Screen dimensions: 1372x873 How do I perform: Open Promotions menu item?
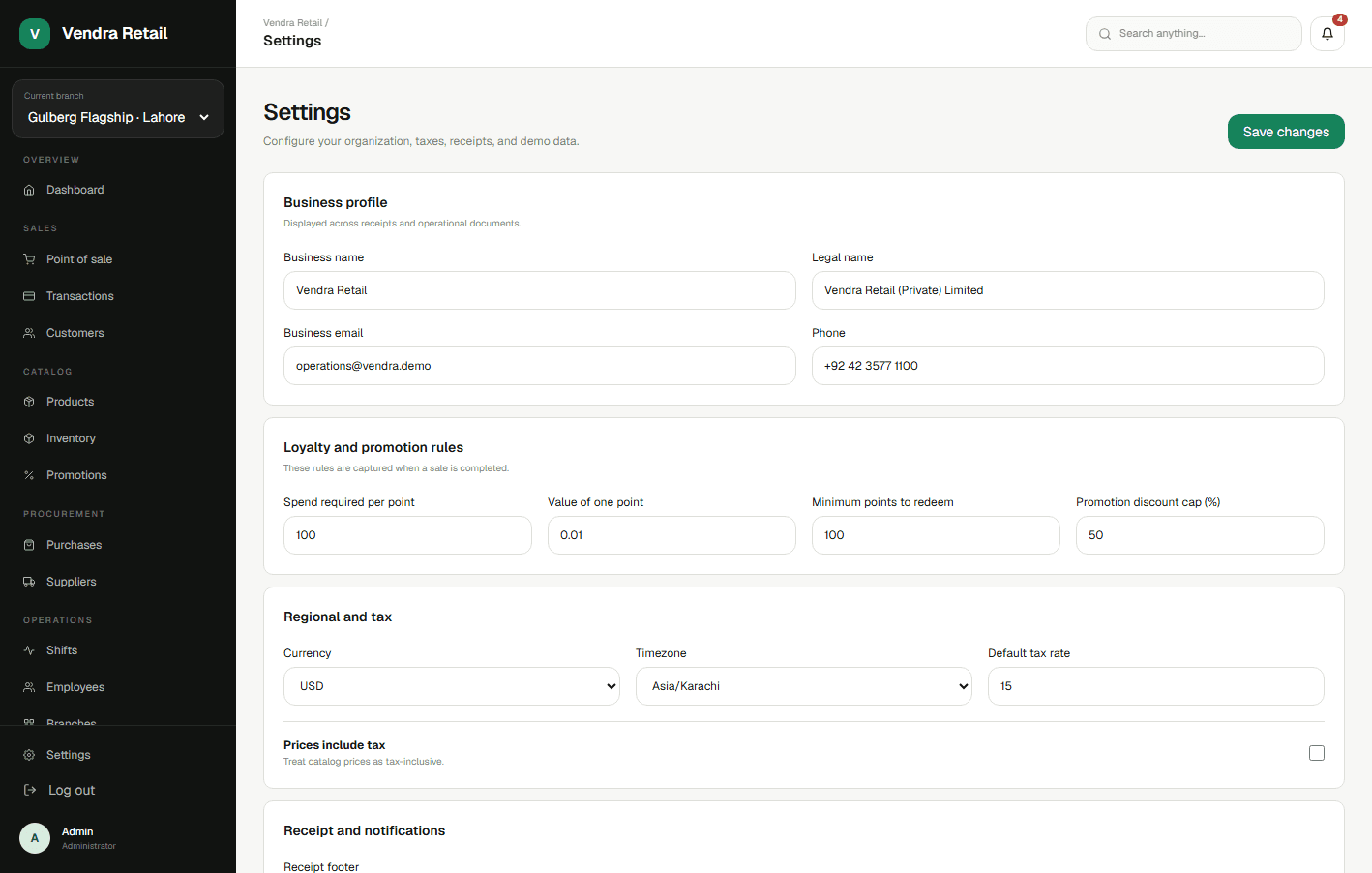118,475
